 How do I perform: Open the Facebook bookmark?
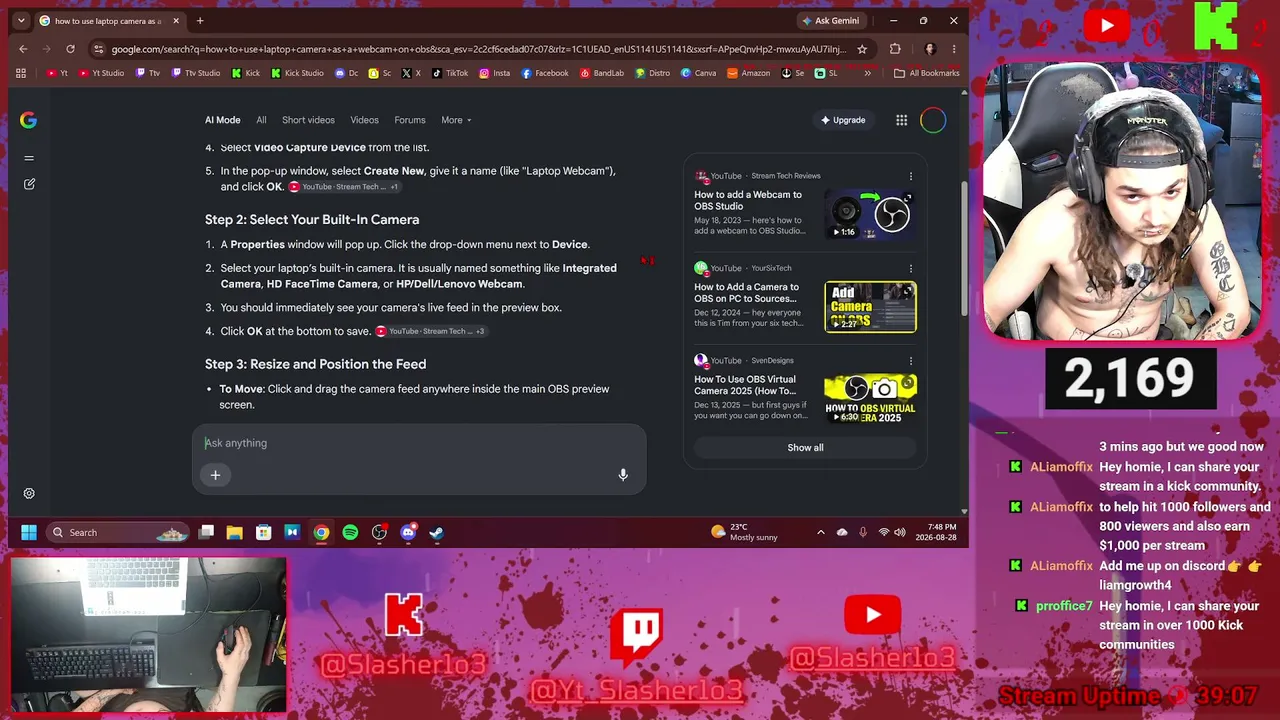point(545,73)
